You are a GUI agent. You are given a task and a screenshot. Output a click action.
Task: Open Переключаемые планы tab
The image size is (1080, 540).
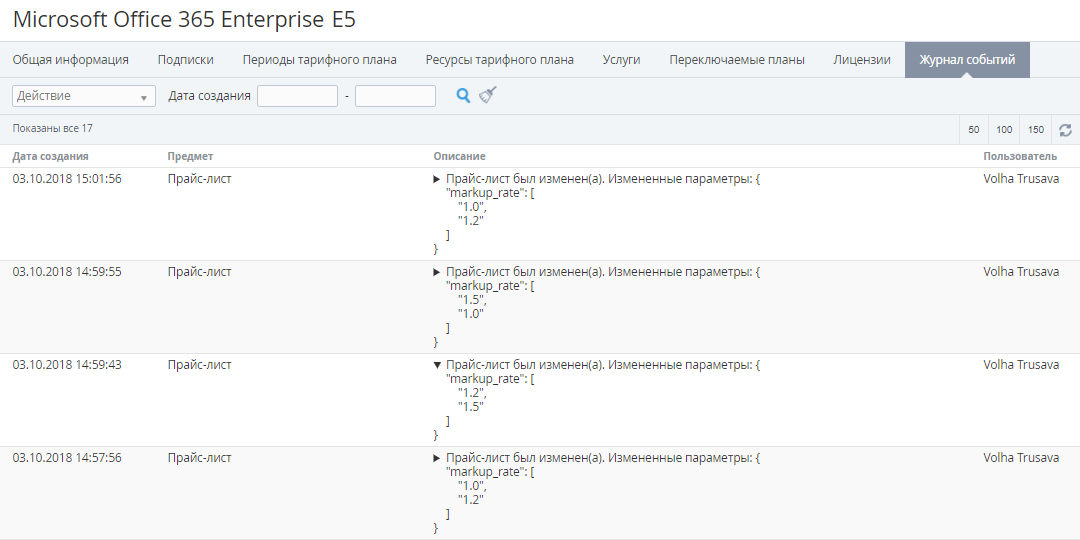click(x=737, y=60)
